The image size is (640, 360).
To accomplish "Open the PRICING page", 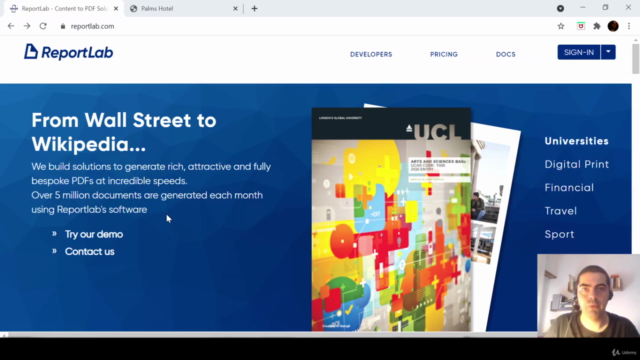I will 444,54.
